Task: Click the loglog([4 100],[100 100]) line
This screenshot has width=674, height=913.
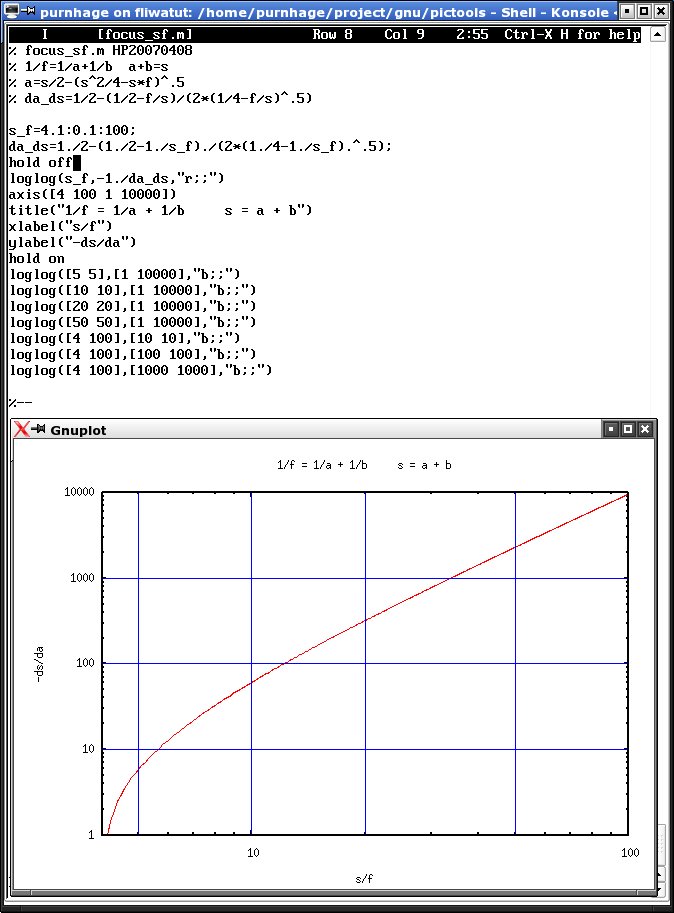Action: pos(132,355)
